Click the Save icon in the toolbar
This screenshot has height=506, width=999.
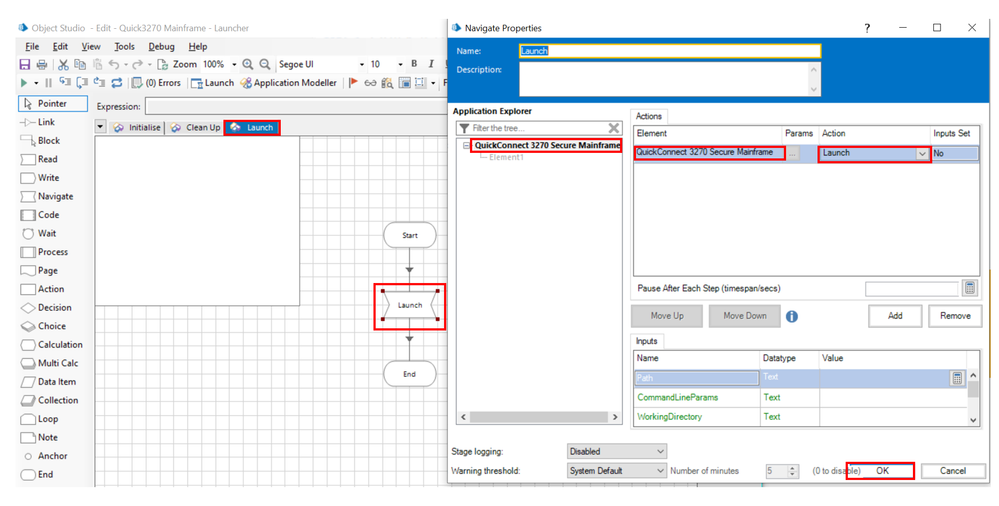25,64
